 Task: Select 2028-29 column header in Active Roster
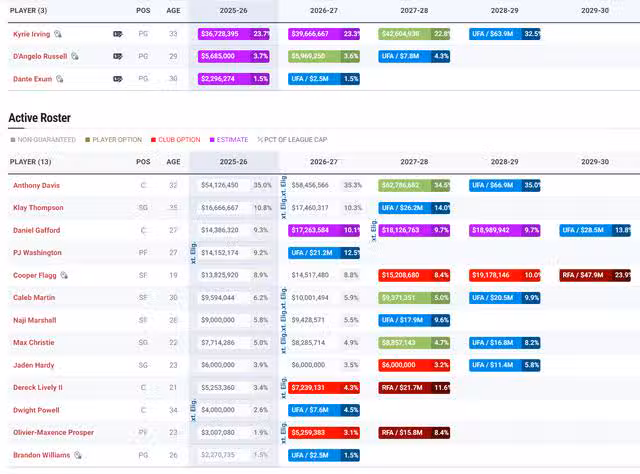pos(504,162)
